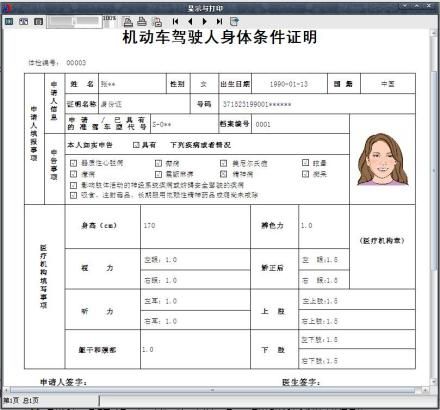Click the first view-mode icon in toolbar

pos(9,22)
